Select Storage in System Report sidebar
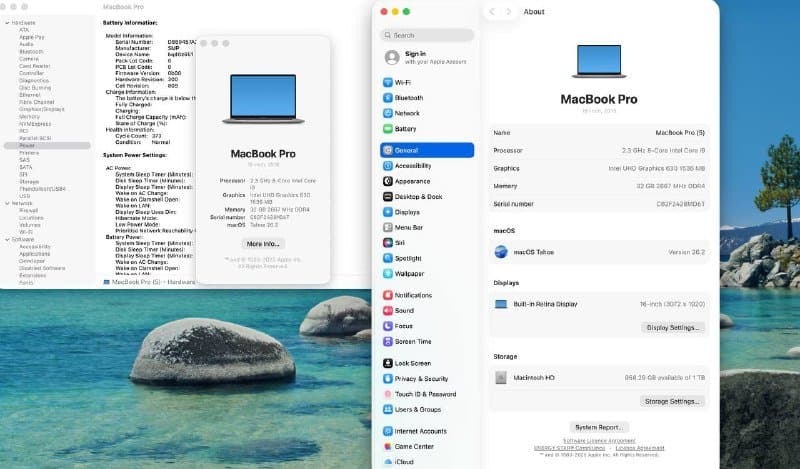The height and width of the screenshot is (469, 800). pyautogui.click(x=29, y=182)
